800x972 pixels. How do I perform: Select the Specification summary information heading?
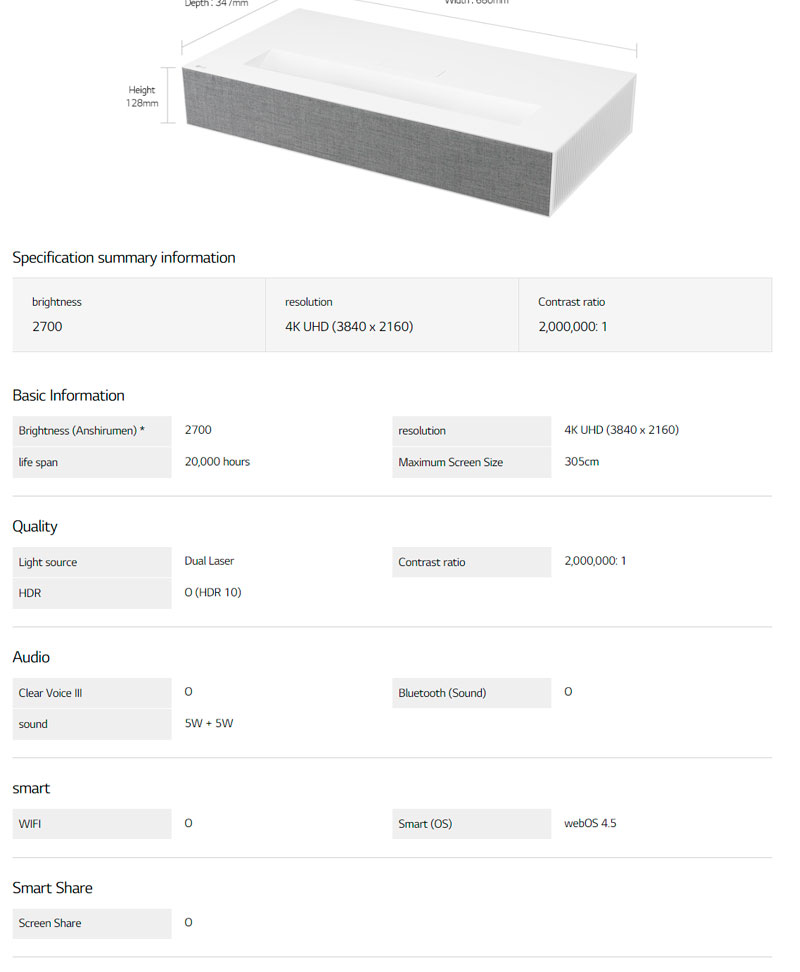pos(124,258)
